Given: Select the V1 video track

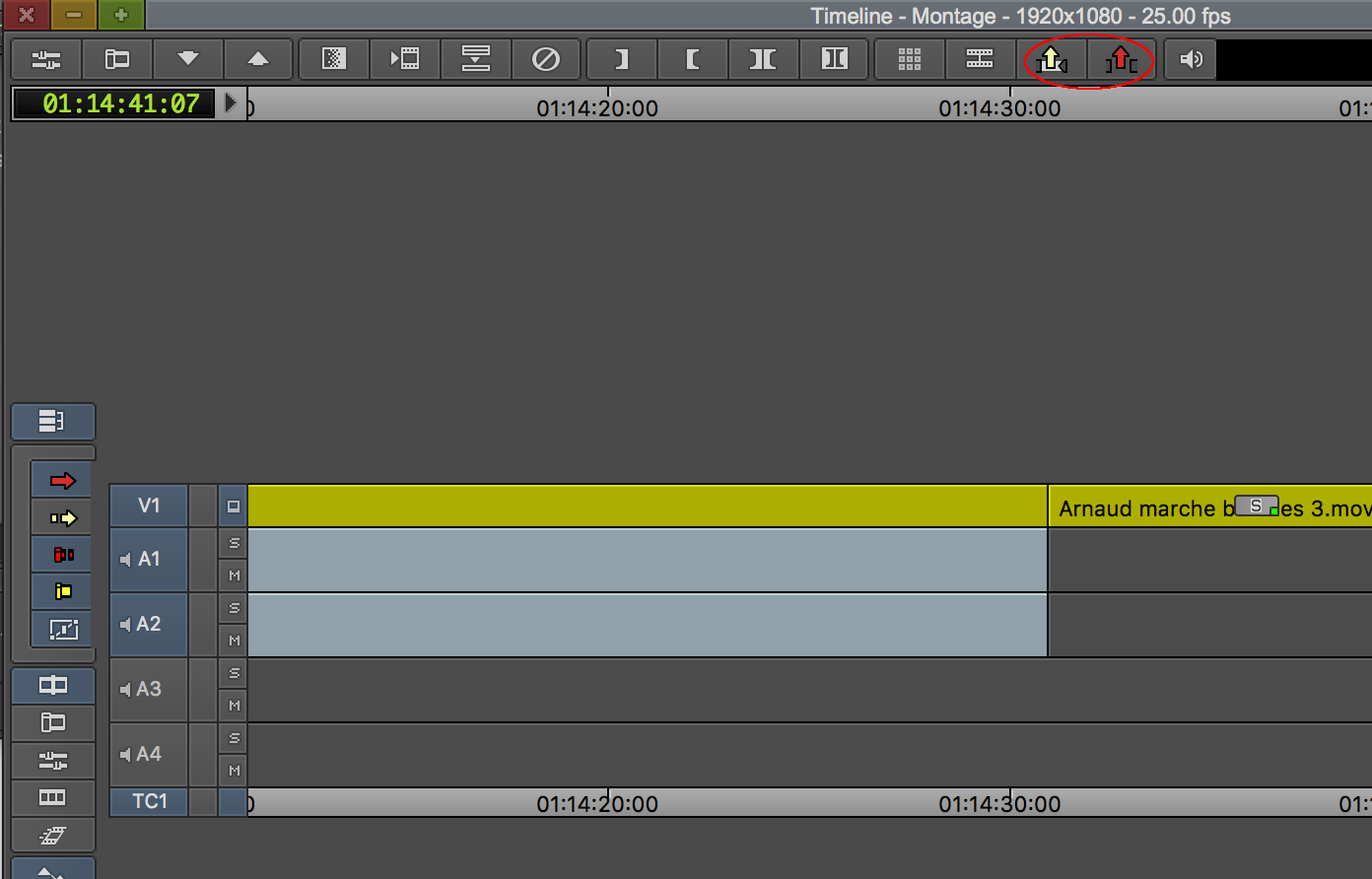Looking at the screenshot, I should tap(149, 506).
